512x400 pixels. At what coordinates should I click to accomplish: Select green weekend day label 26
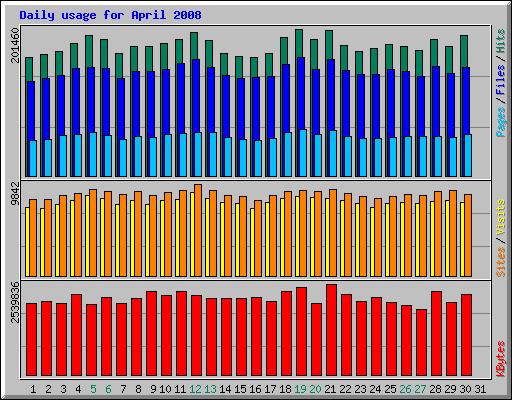click(x=405, y=389)
